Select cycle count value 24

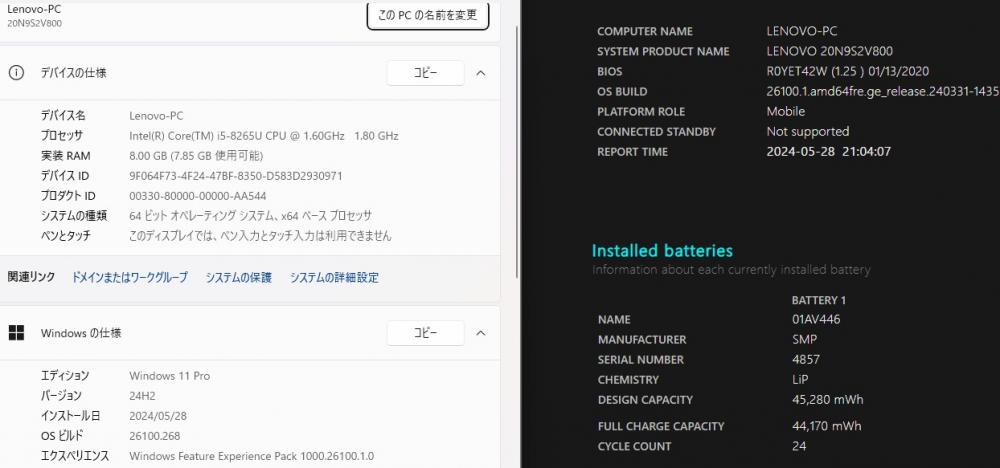pyautogui.click(x=798, y=446)
